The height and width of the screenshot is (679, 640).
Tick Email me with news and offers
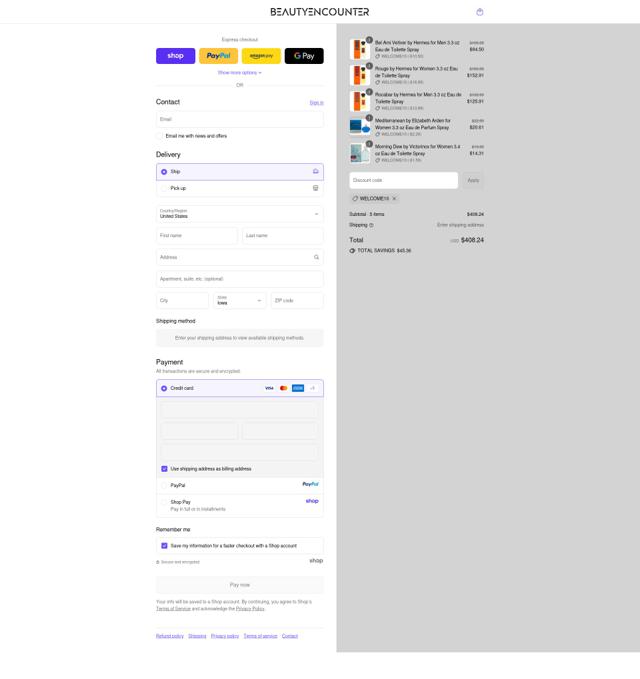click(159, 136)
